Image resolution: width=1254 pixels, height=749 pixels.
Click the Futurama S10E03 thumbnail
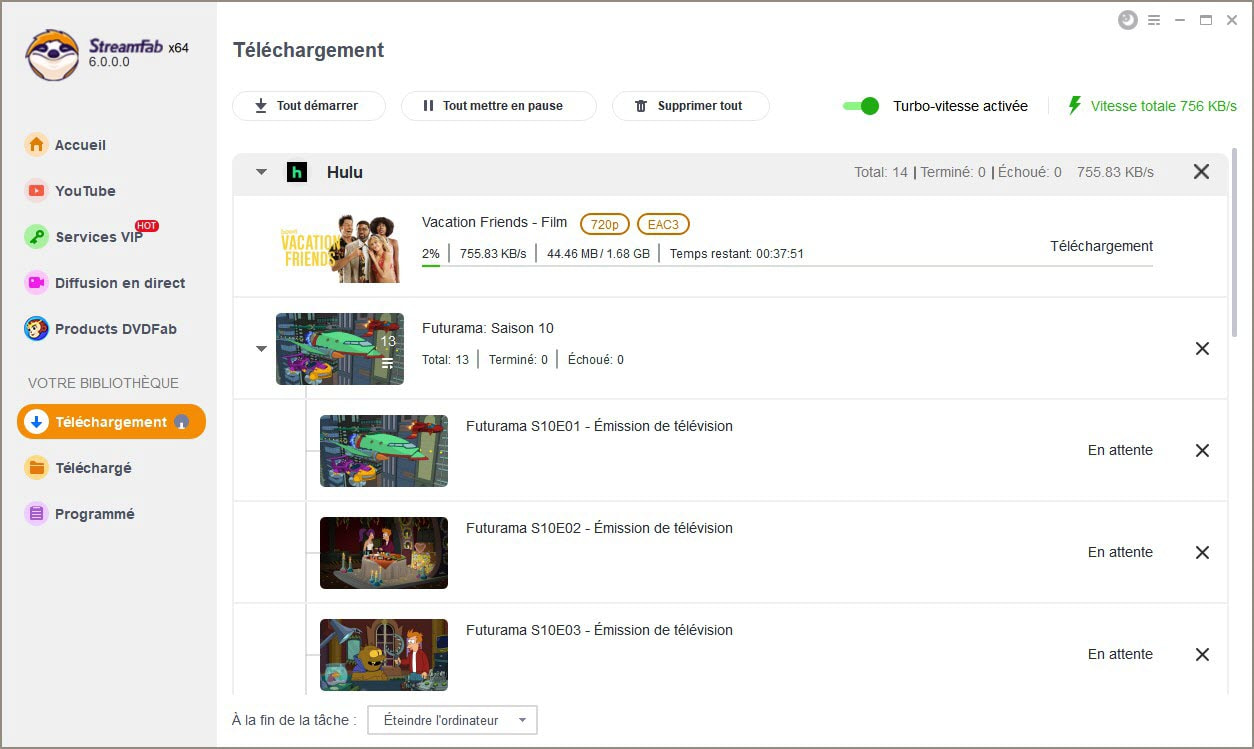pyautogui.click(x=384, y=655)
